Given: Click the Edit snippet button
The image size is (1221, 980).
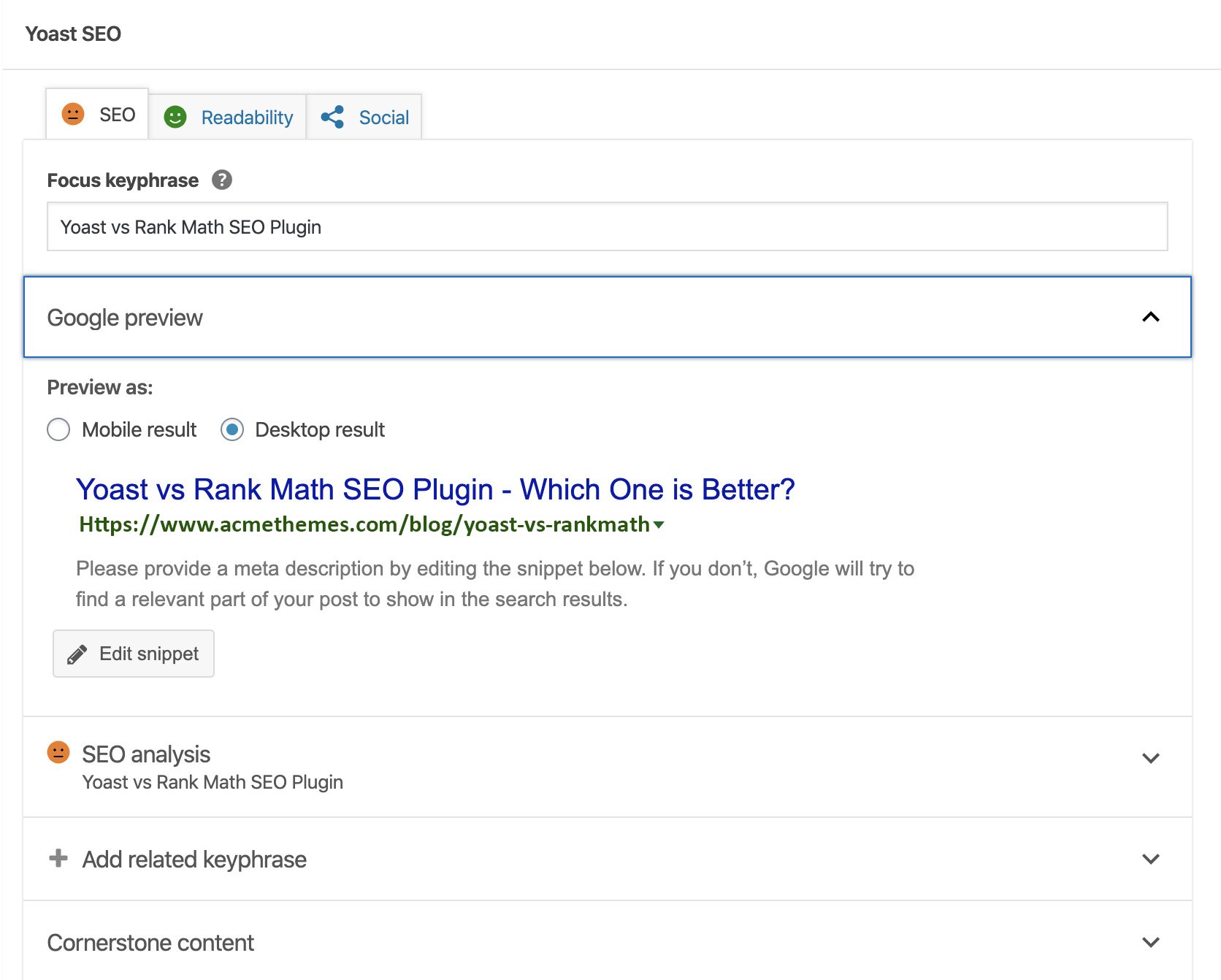Looking at the screenshot, I should [x=134, y=654].
